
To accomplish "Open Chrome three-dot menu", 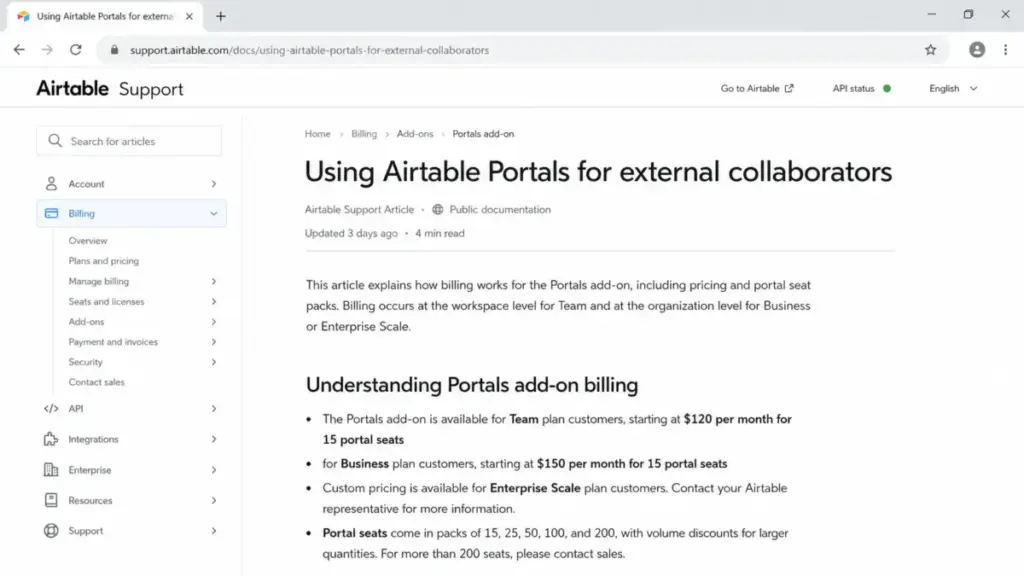I will coord(1005,50).
